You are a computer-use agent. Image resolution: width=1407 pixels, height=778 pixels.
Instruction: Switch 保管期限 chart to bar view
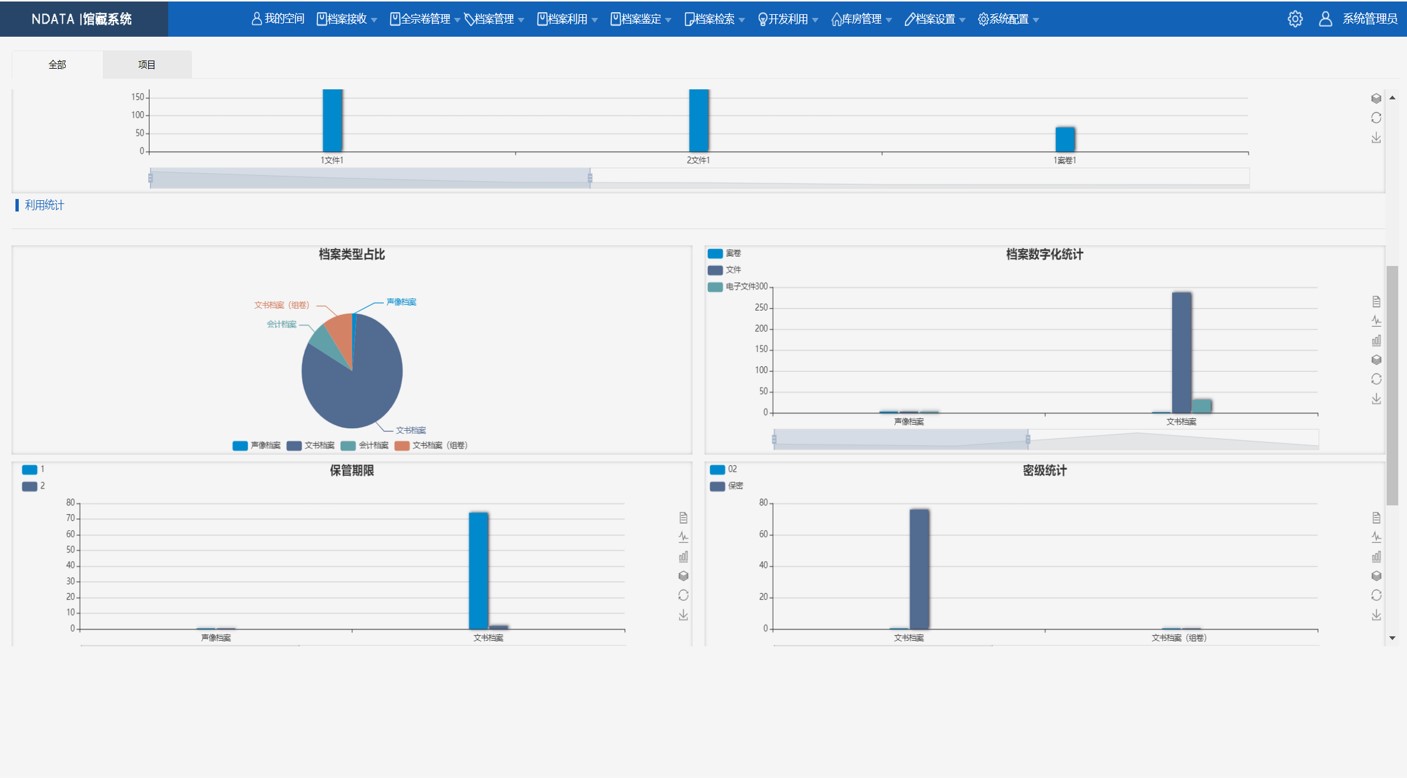(683, 557)
